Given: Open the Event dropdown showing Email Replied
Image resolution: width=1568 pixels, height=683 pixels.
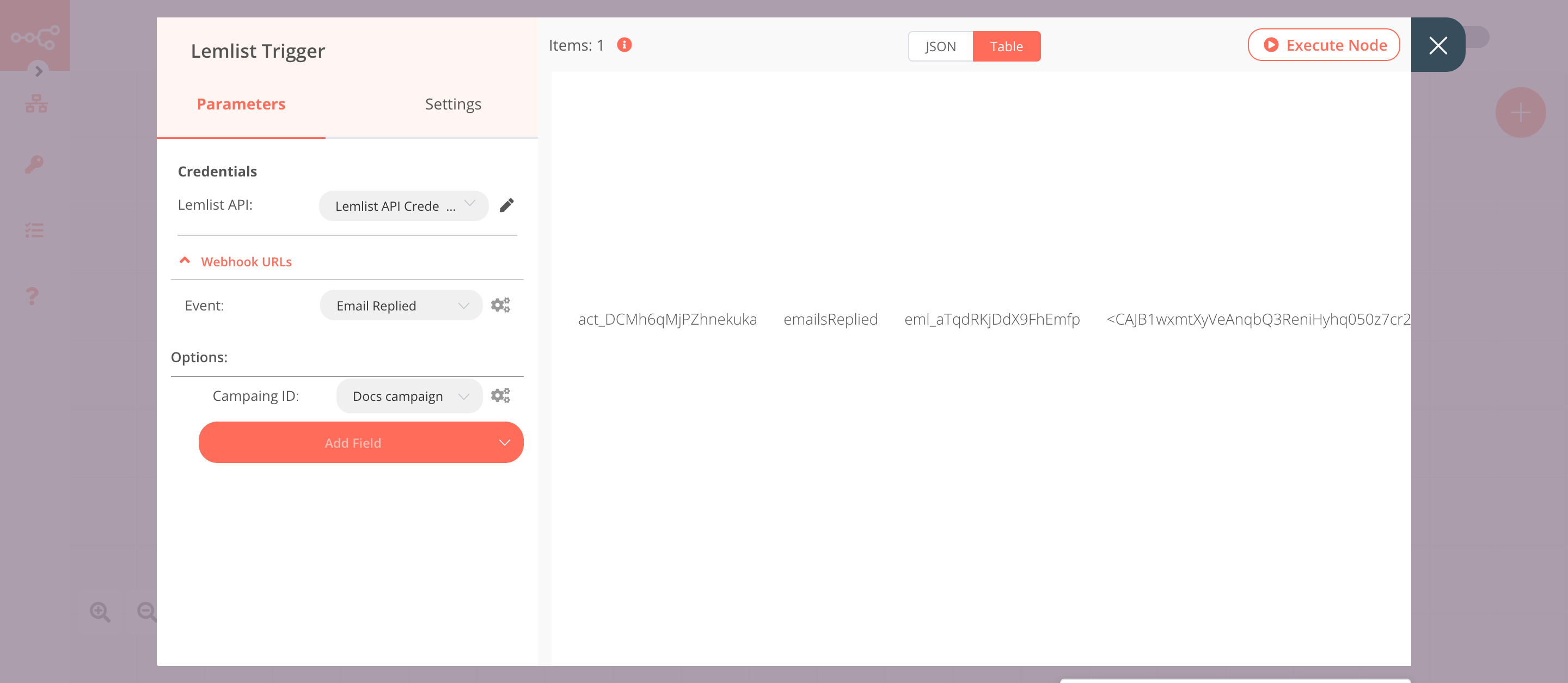Looking at the screenshot, I should [x=401, y=305].
